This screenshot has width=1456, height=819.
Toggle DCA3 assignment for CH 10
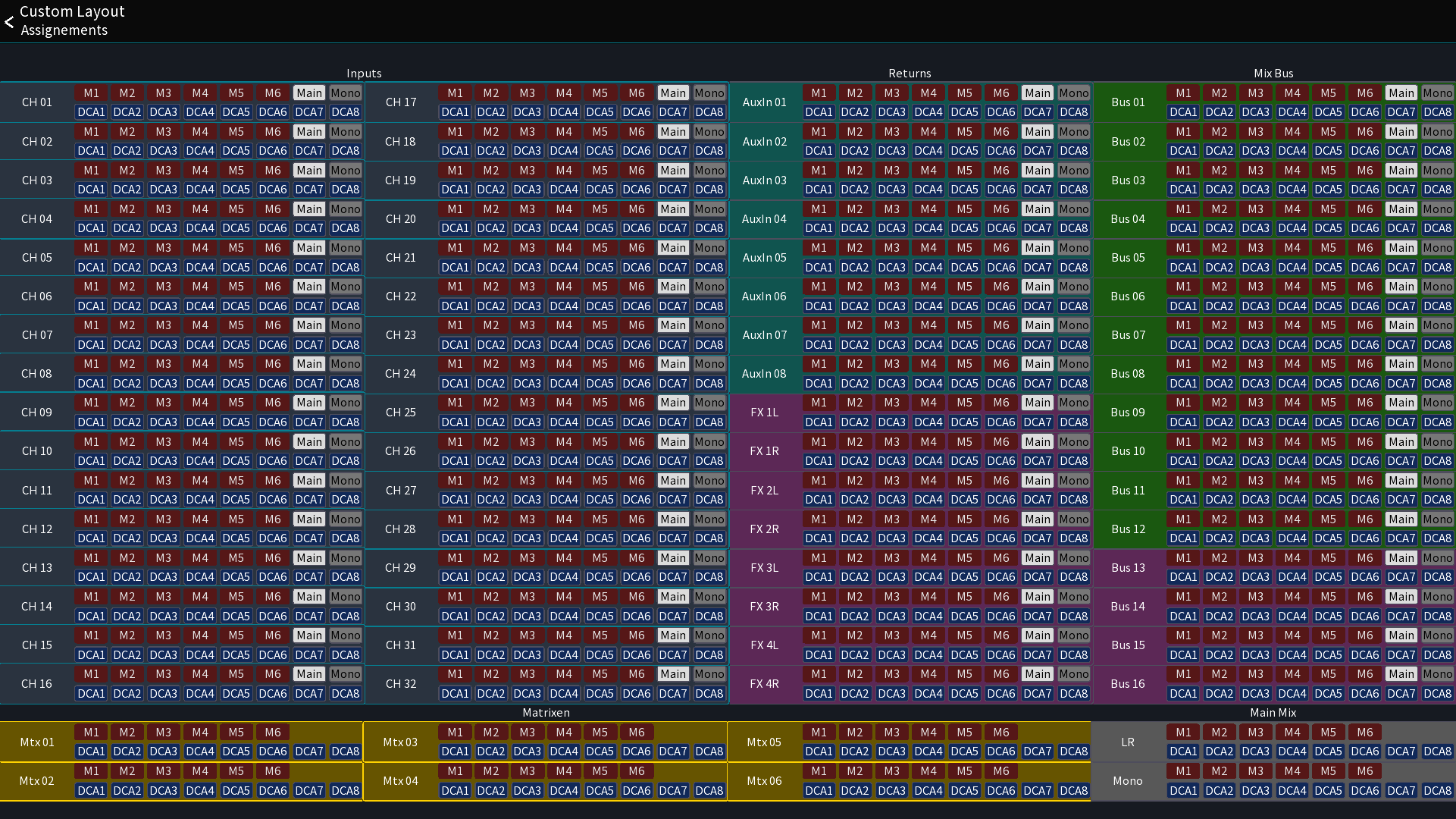point(164,461)
